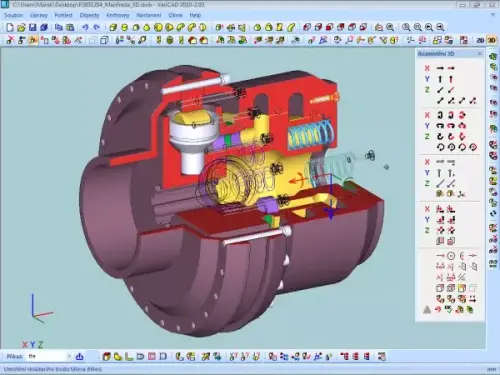Viewport: 500px width, 375px height.
Task: Open the Pohled menu
Action: coord(63,15)
